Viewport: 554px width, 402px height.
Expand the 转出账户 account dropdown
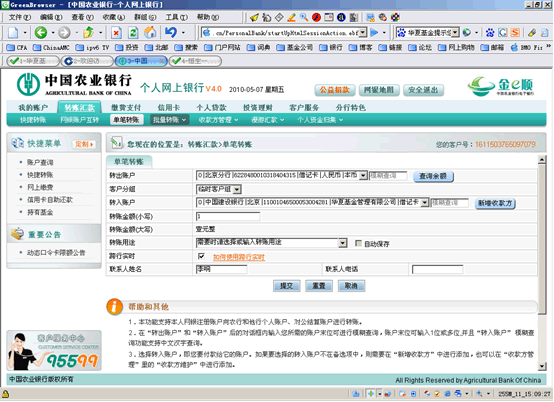(x=363, y=176)
